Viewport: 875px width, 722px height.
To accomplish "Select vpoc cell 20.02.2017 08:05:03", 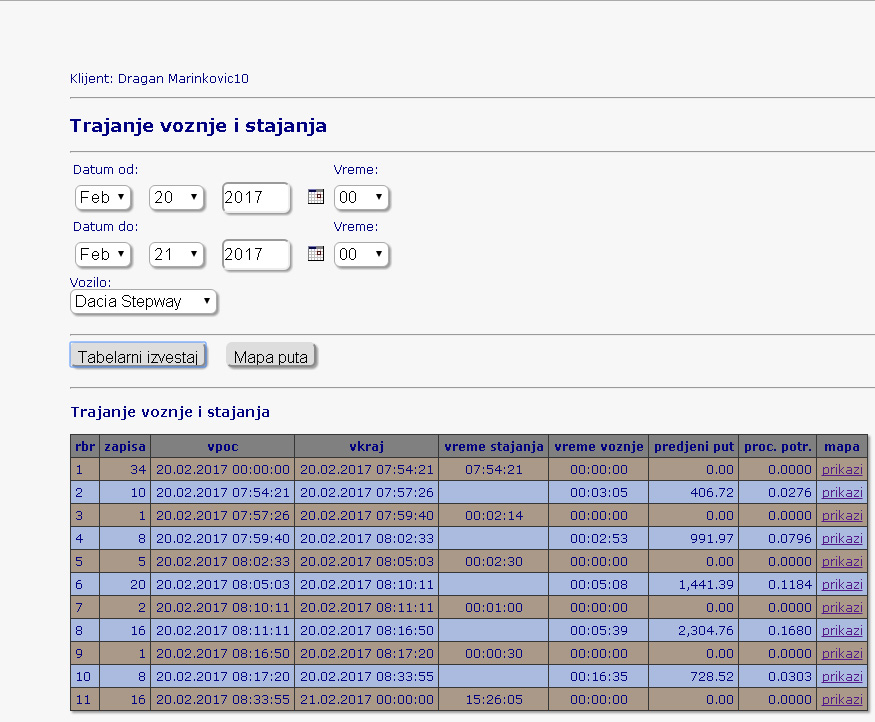I will [223, 585].
